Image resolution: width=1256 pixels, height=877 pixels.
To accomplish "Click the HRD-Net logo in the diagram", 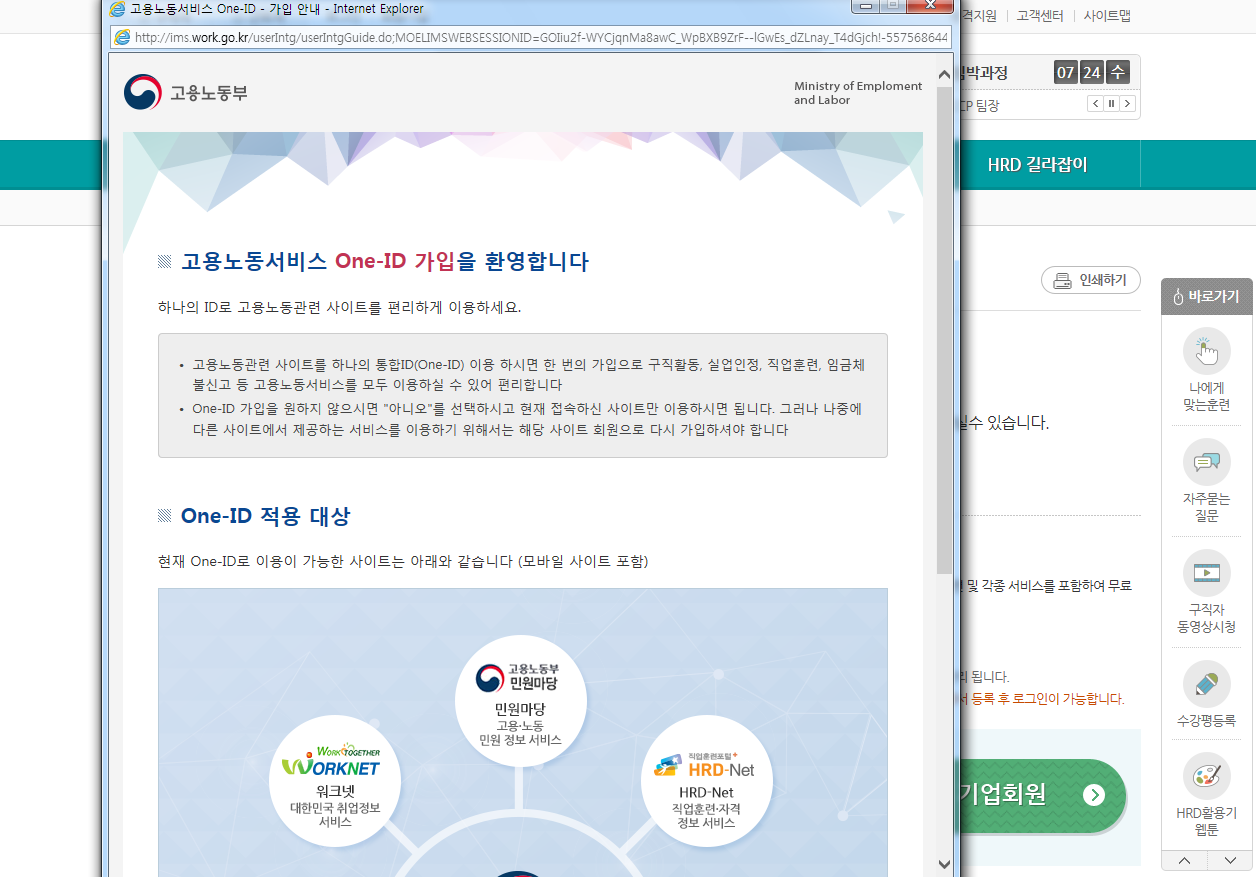I will click(x=705, y=766).
